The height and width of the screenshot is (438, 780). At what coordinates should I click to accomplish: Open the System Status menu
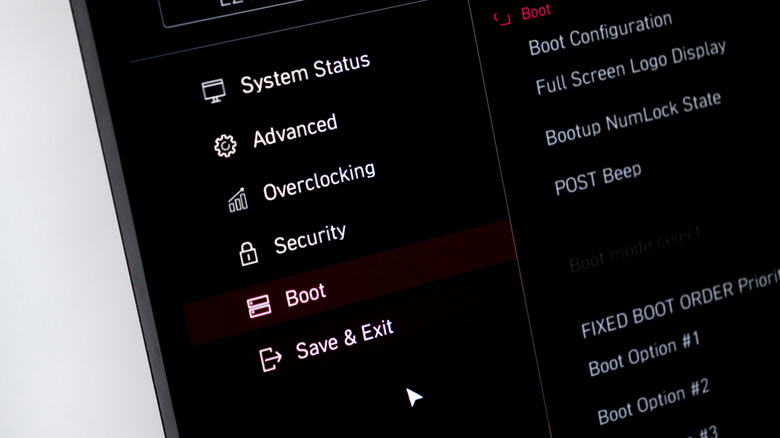(x=305, y=73)
